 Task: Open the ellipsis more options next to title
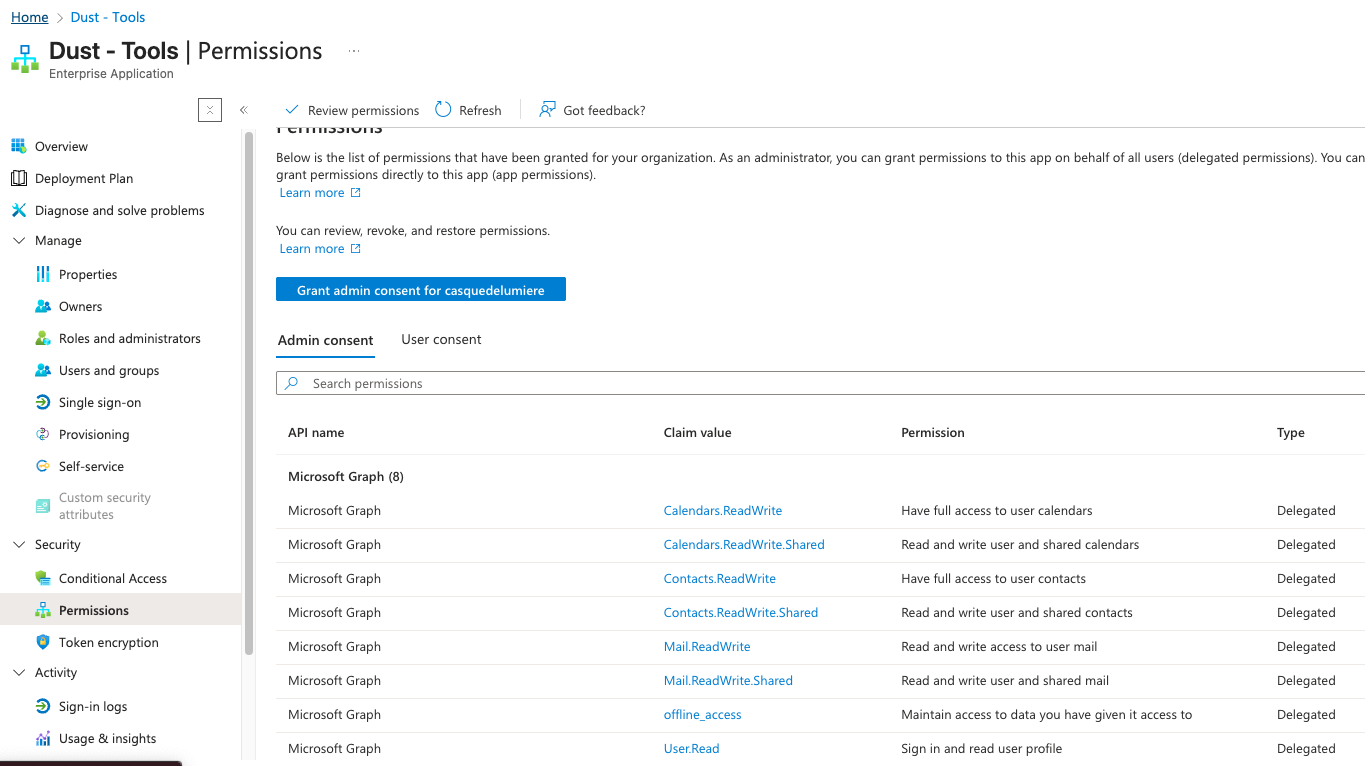(354, 51)
